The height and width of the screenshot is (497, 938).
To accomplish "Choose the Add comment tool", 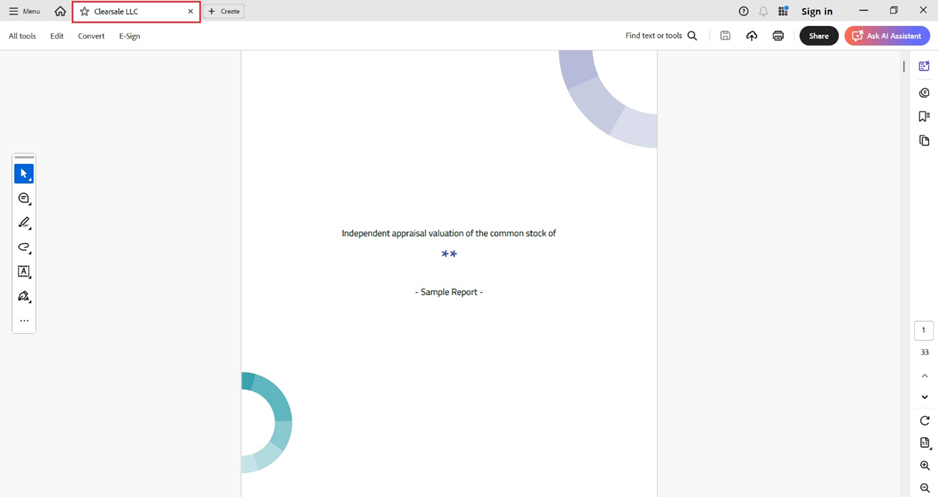I will coord(24,199).
